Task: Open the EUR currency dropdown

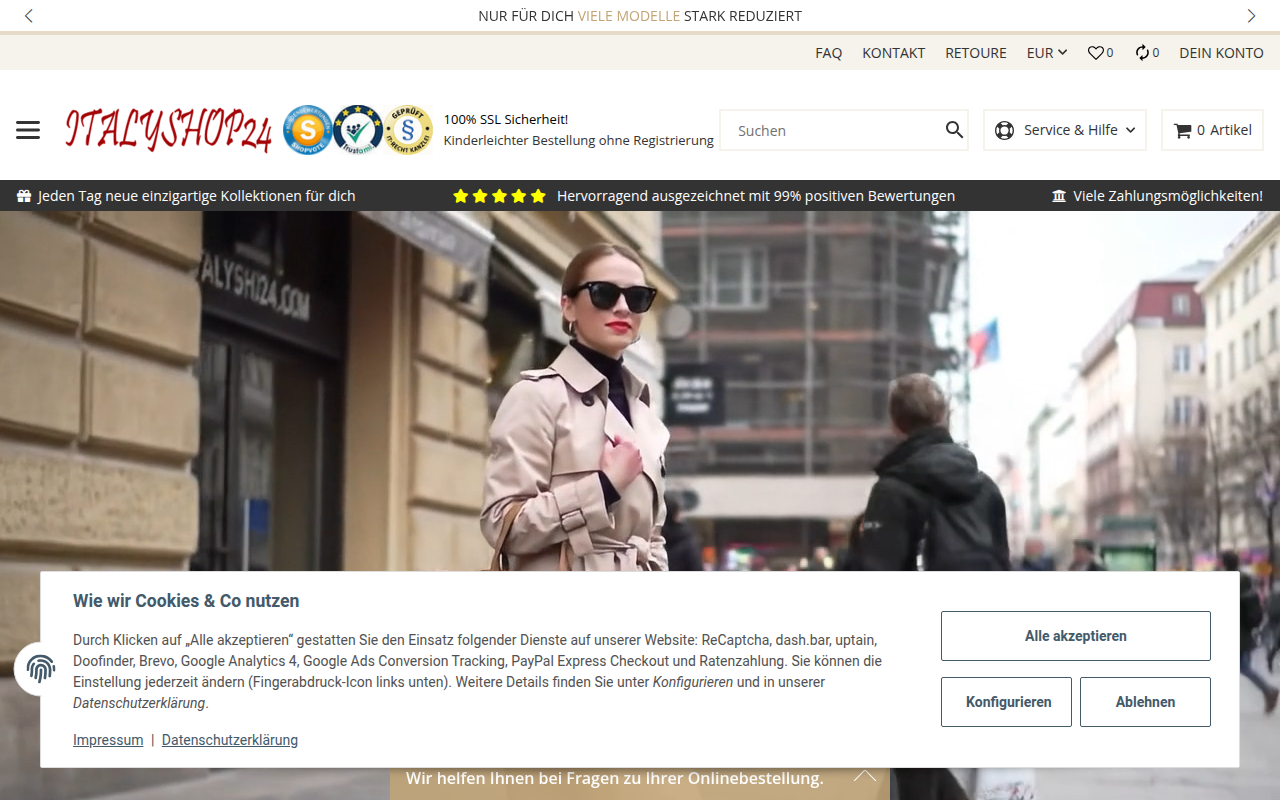Action: click(x=1047, y=53)
